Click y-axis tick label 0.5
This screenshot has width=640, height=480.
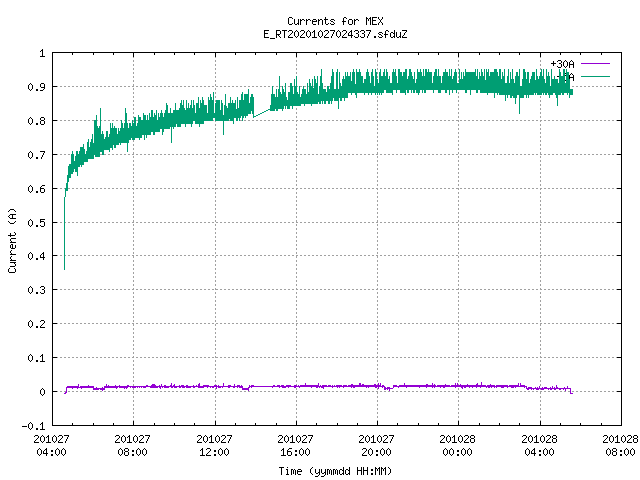36,222
